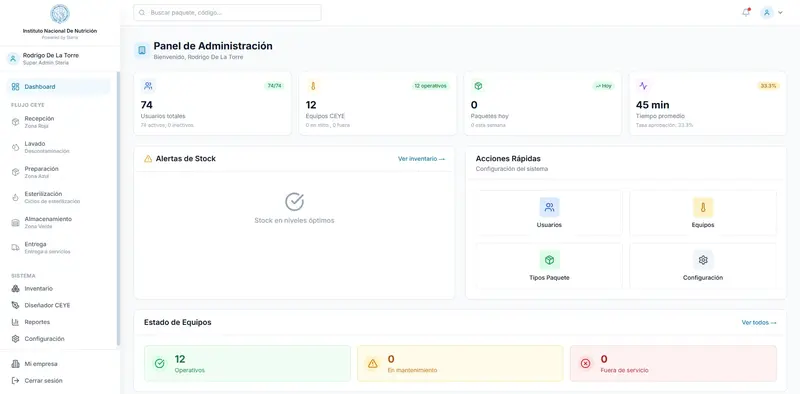Screen dimensions: 800x394
Task: Focus the 'Buscar paquete, código' search field
Action: point(228,13)
